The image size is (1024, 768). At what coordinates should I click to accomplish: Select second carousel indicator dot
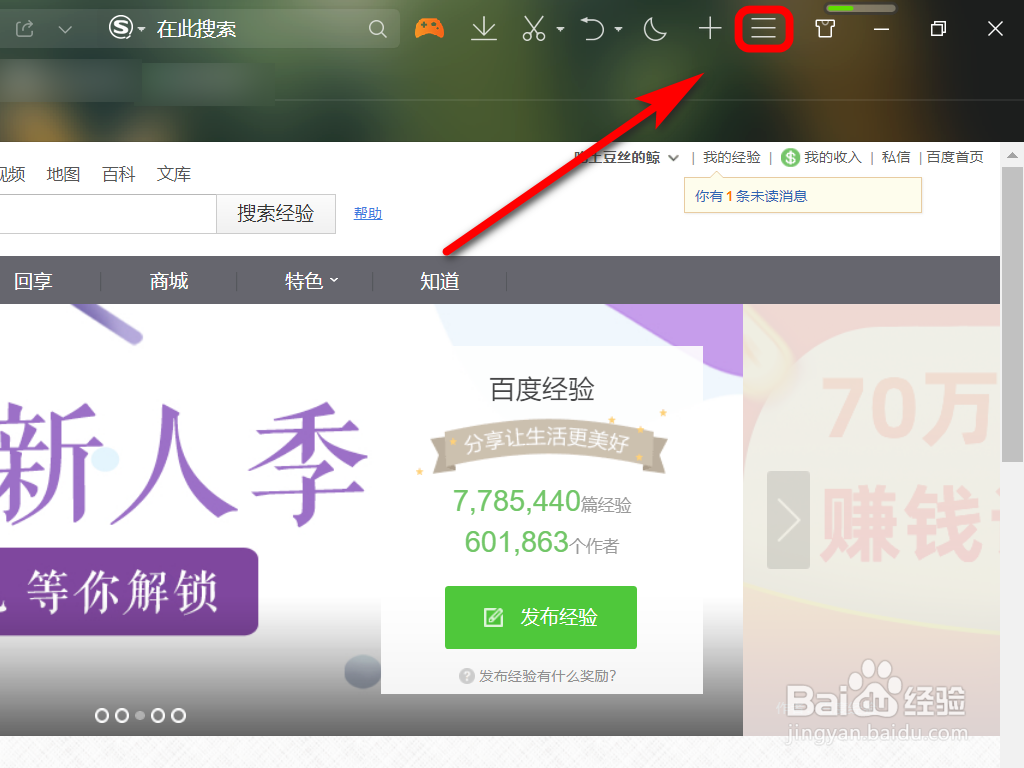[121, 716]
